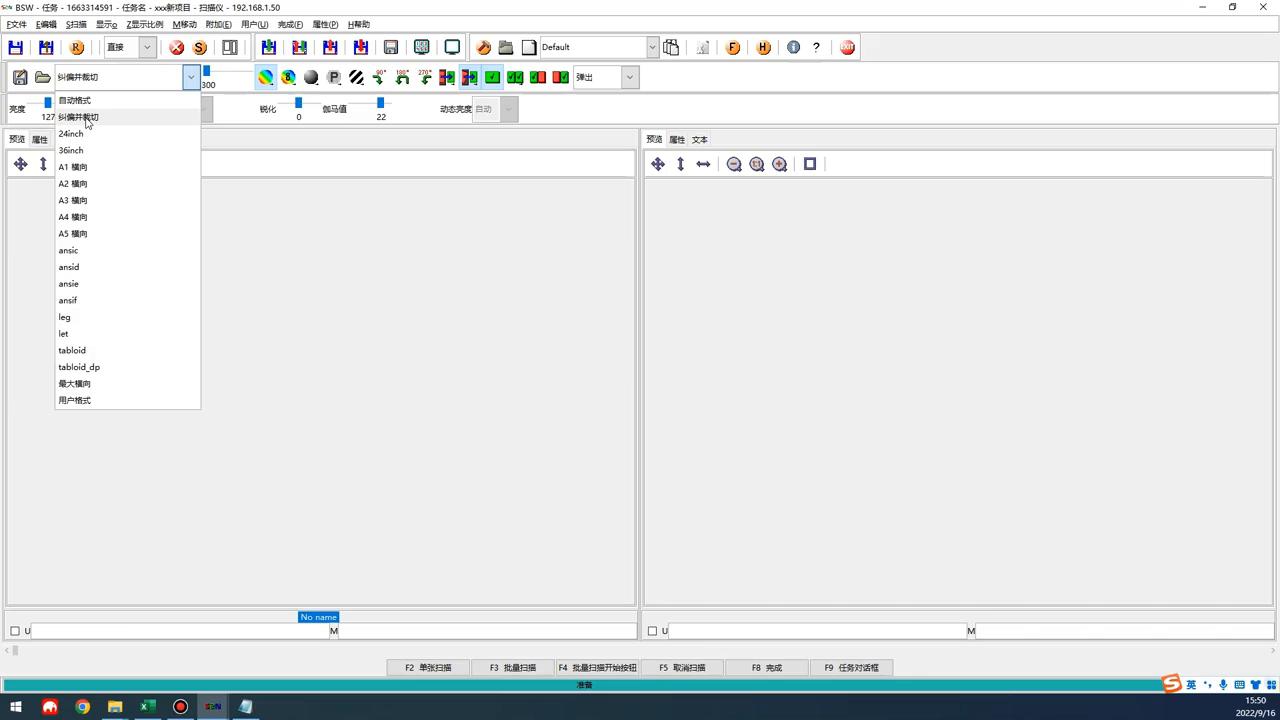Click the red EXIT icon in toolbar
The width and height of the screenshot is (1280, 720).
point(847,47)
